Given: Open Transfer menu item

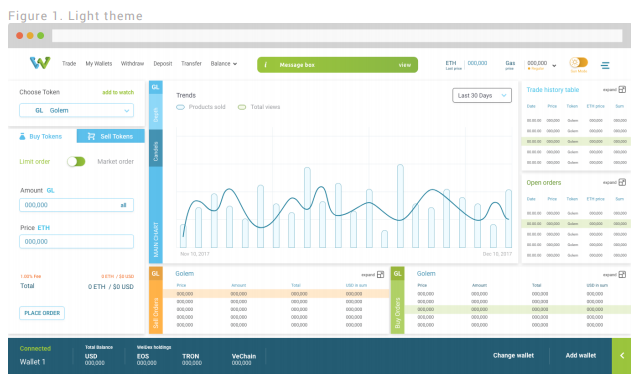Looking at the screenshot, I should pyautogui.click(x=191, y=64).
